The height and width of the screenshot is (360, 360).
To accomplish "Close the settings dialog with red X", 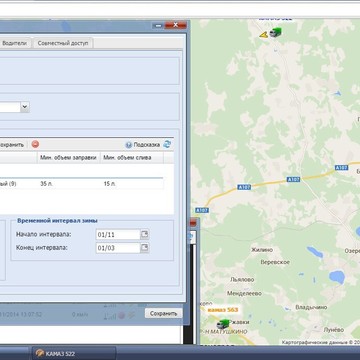I will pos(176,25).
